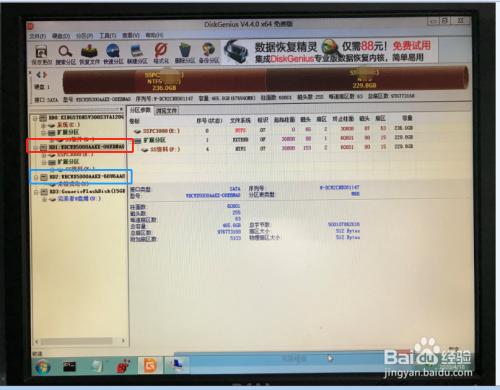Collapse the HD2 disk node
The height and width of the screenshot is (390, 500).
click(36, 177)
